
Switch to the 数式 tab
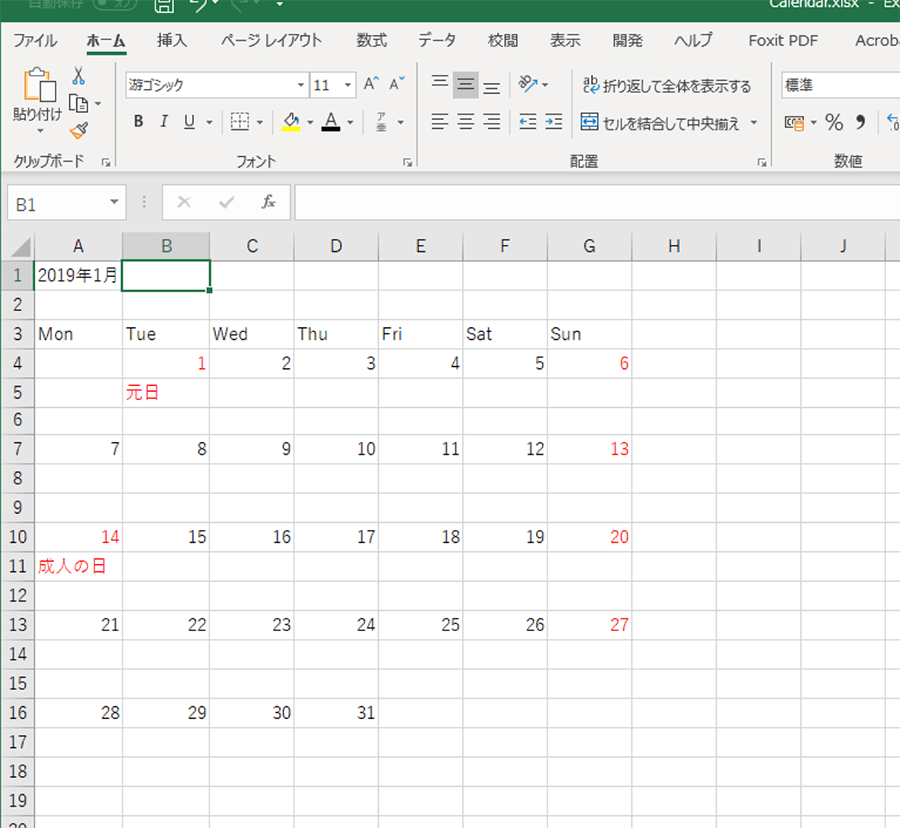tap(371, 41)
